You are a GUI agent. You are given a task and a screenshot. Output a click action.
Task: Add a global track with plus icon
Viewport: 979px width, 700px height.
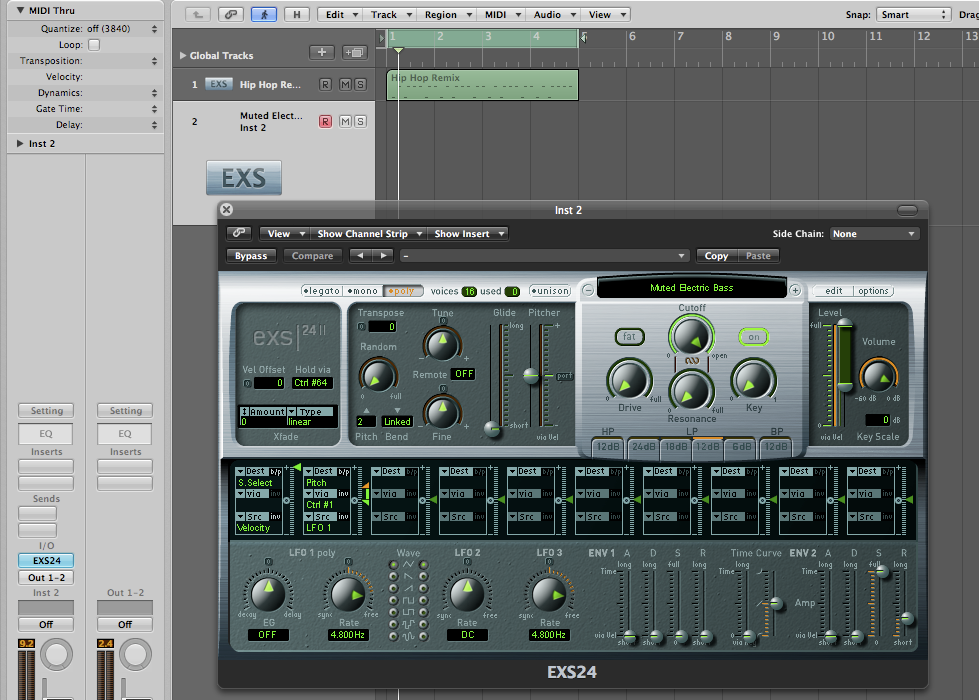point(322,52)
